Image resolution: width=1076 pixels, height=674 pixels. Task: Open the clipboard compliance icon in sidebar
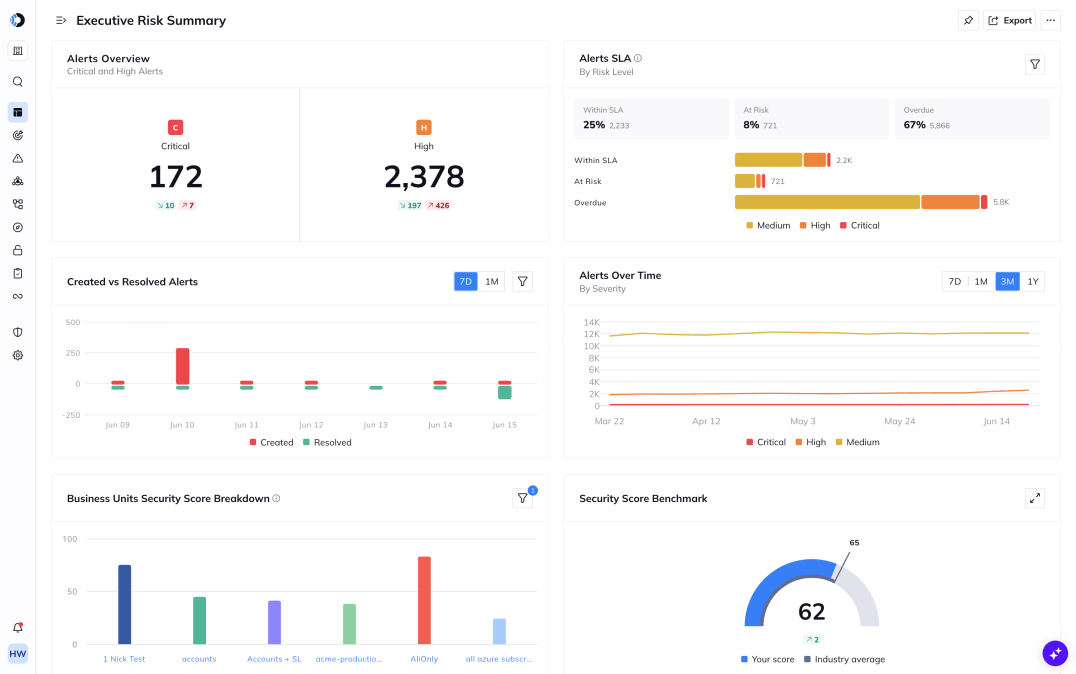(18, 273)
